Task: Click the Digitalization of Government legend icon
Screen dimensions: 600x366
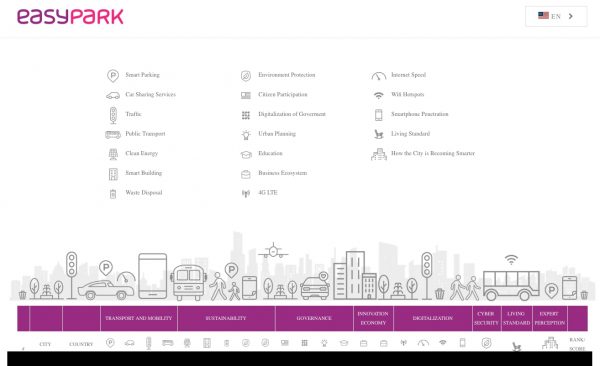Action: 246,115
